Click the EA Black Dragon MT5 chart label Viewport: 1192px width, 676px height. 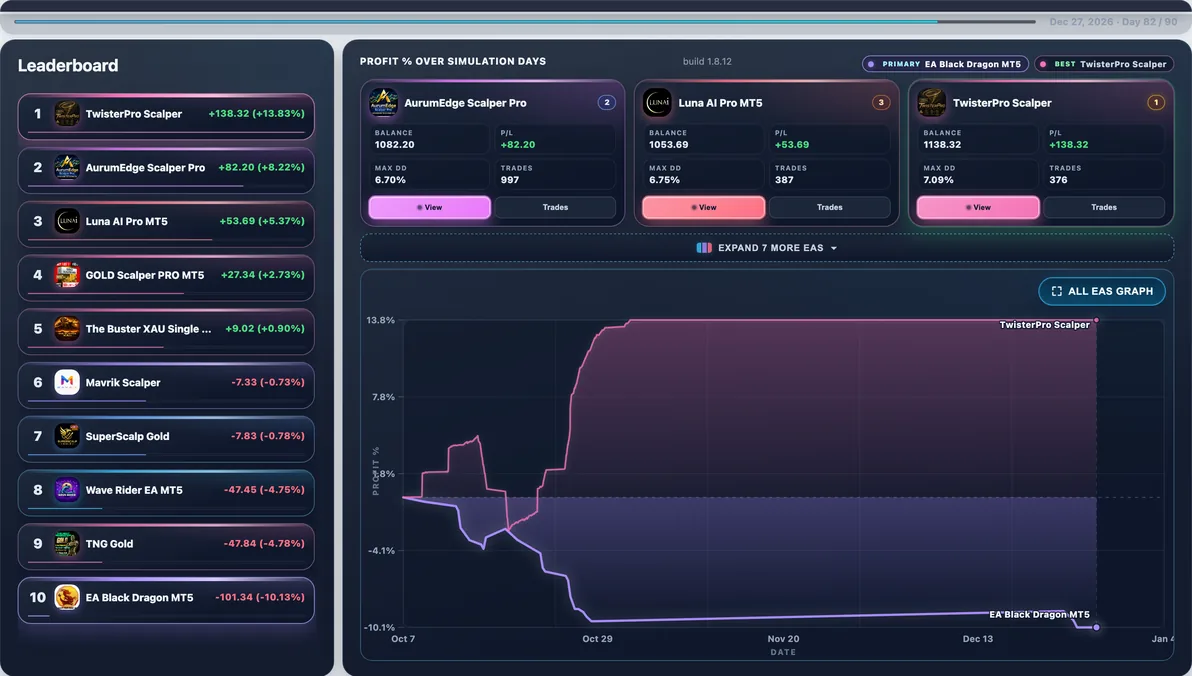tap(1039, 614)
